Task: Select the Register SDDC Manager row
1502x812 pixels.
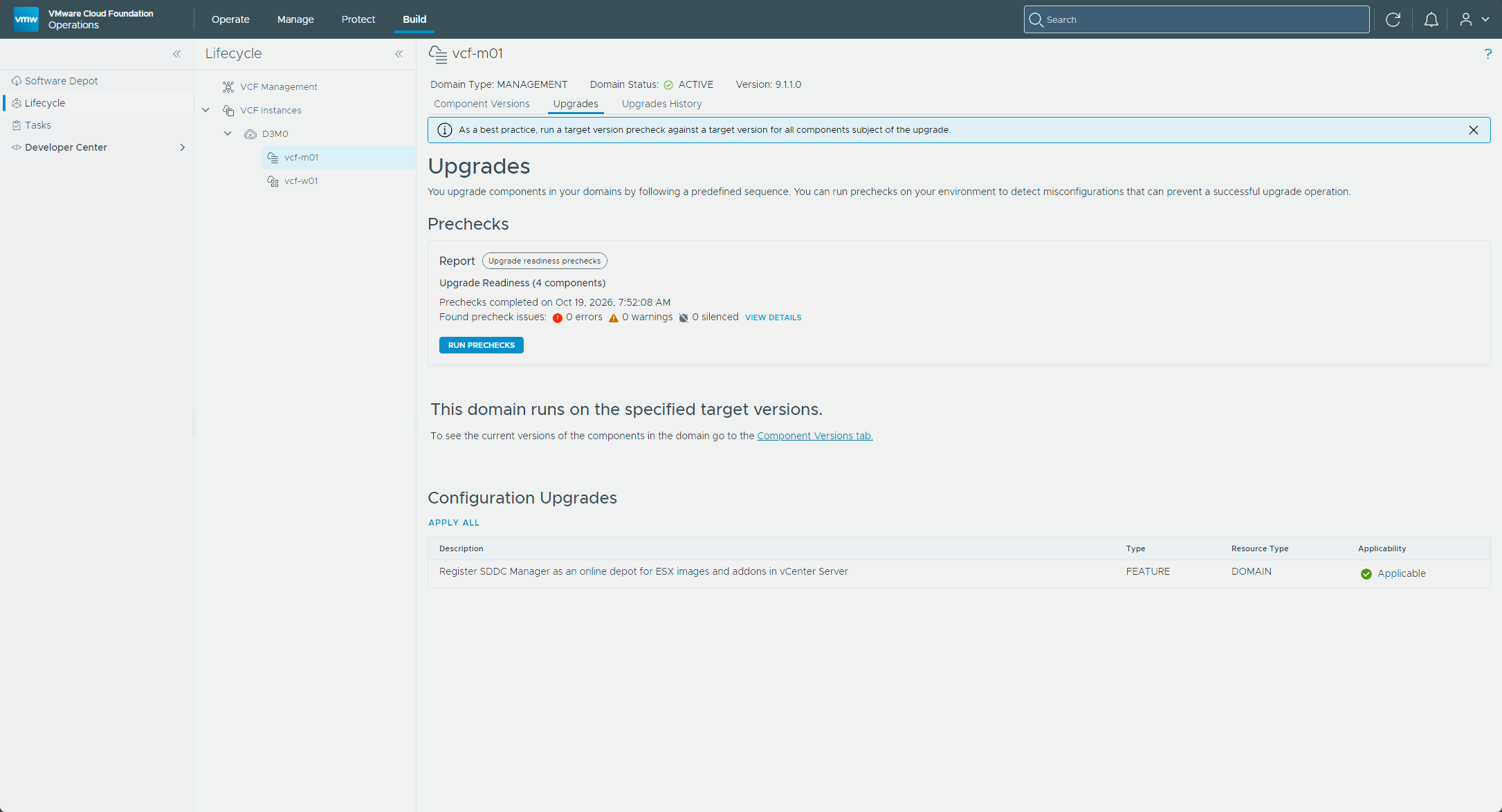Action: point(958,574)
